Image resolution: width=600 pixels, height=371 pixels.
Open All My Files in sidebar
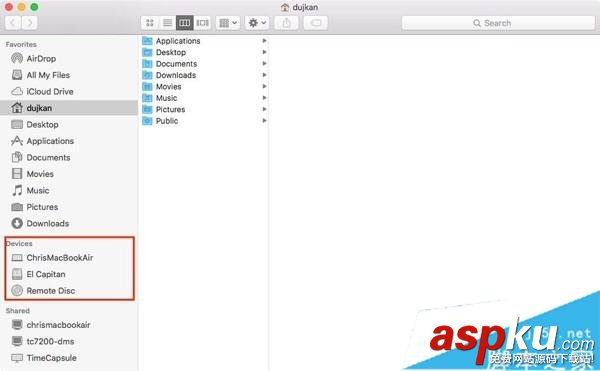pos(69,75)
